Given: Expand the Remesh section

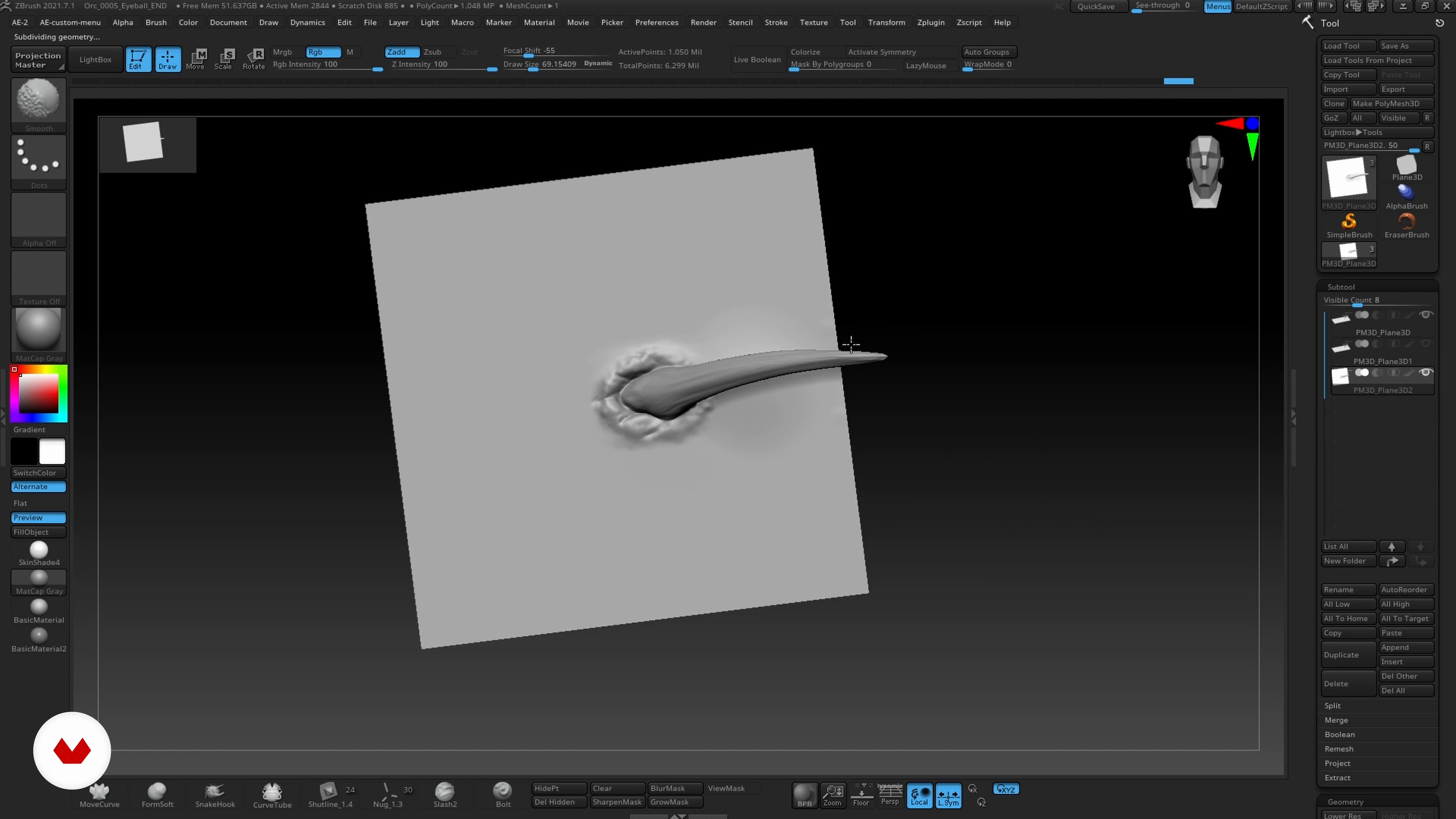Looking at the screenshot, I should click(1339, 749).
